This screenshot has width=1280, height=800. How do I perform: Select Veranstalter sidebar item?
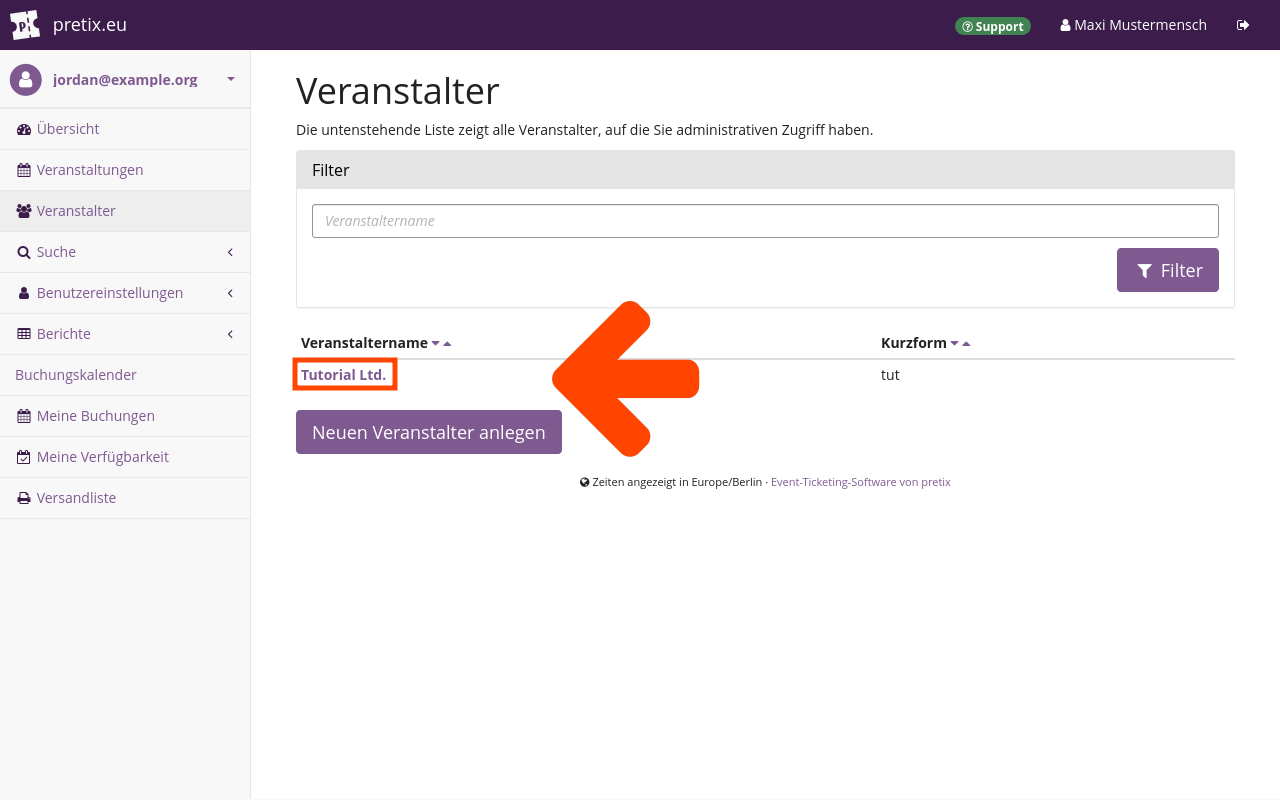[x=125, y=211]
